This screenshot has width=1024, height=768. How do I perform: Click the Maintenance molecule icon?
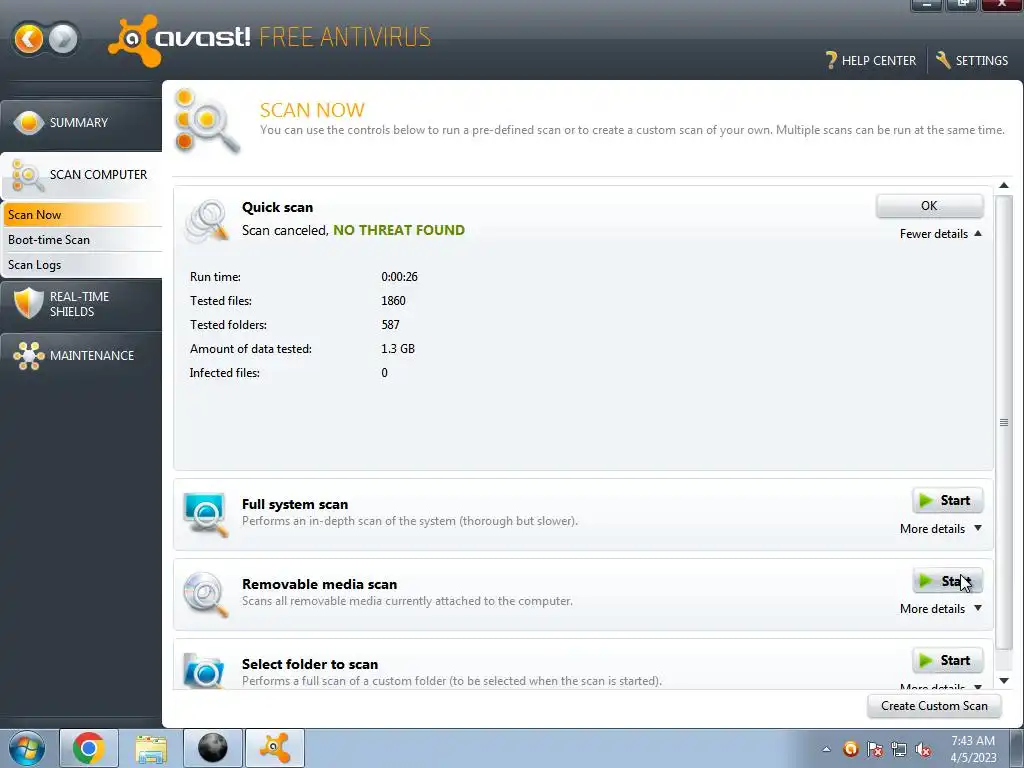coord(29,356)
